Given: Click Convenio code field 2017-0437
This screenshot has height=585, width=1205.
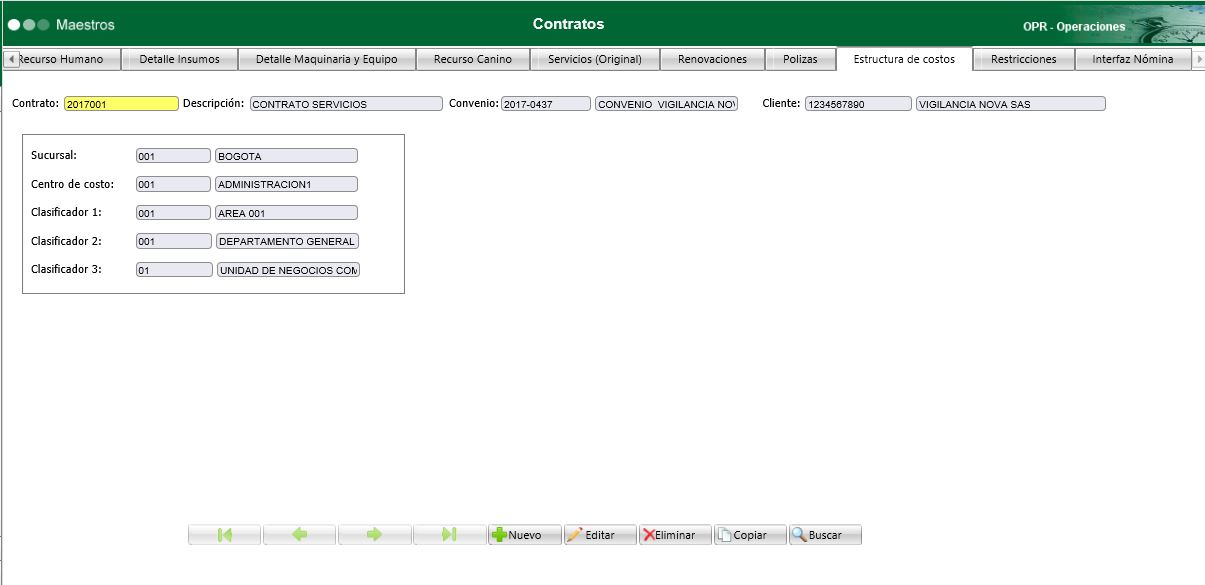Looking at the screenshot, I should coord(546,104).
